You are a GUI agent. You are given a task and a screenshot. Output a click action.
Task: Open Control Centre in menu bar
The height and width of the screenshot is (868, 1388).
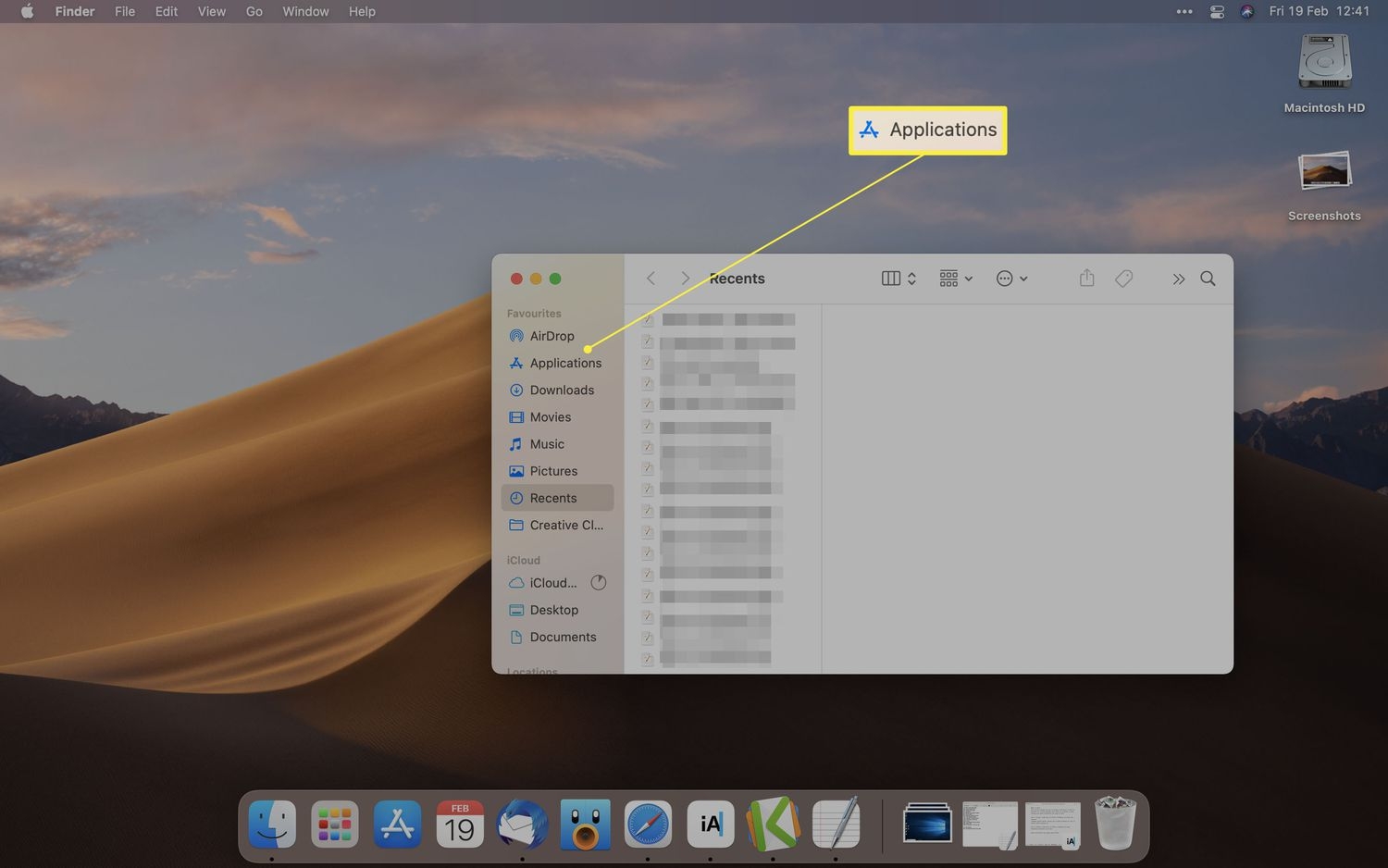pyautogui.click(x=1217, y=11)
